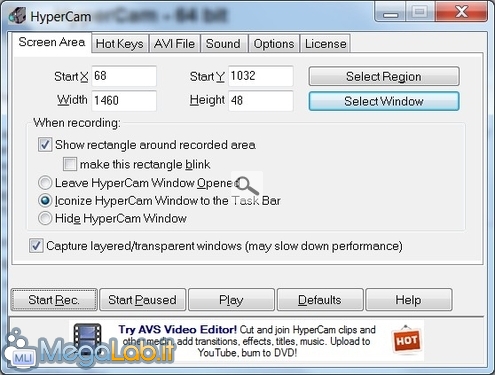Select Iconize HyperCam Window to Task Bar
The height and width of the screenshot is (375, 495).
point(45,201)
